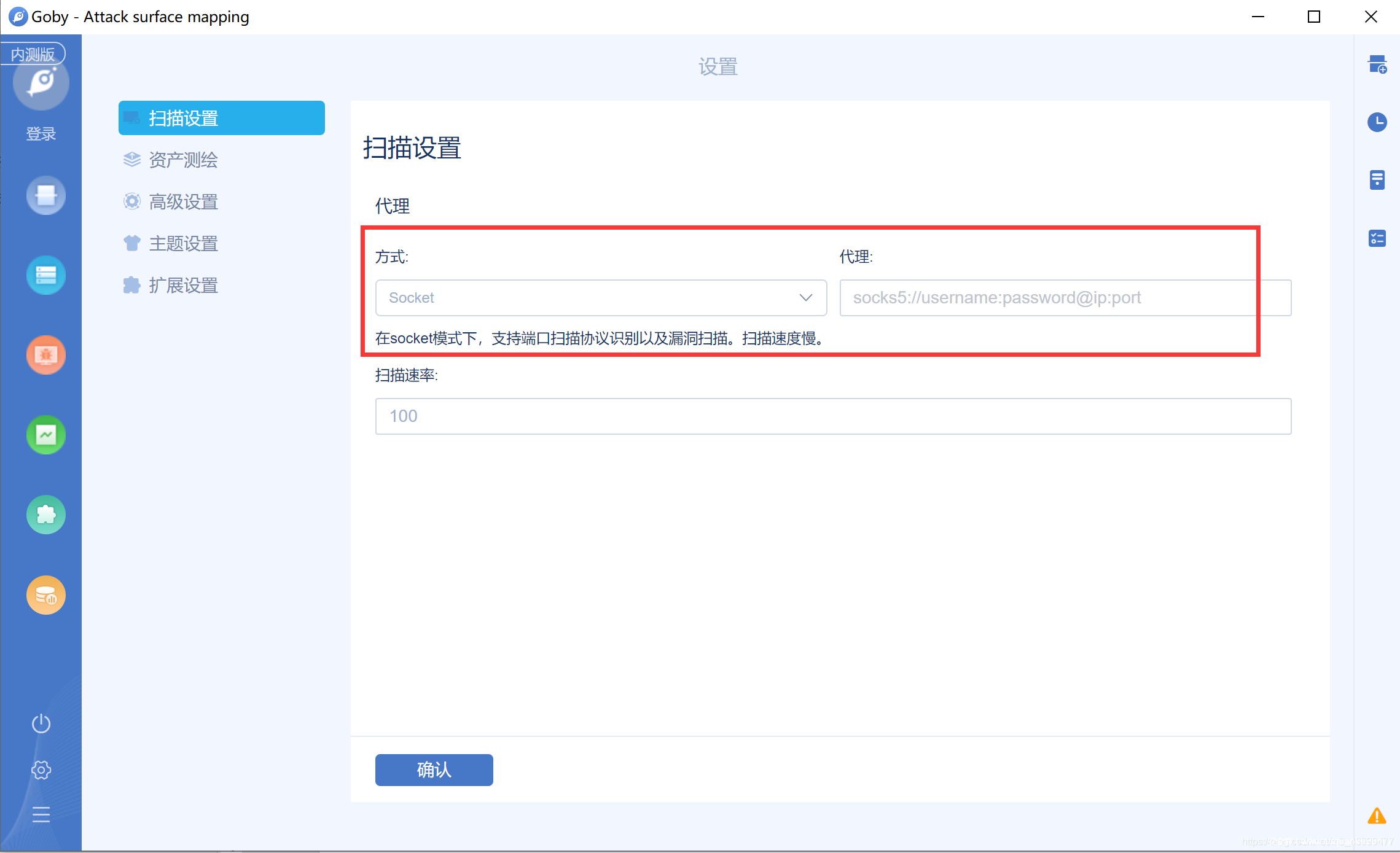Open 高级设置 settings section
This screenshot has width=1400, height=853.
point(183,201)
